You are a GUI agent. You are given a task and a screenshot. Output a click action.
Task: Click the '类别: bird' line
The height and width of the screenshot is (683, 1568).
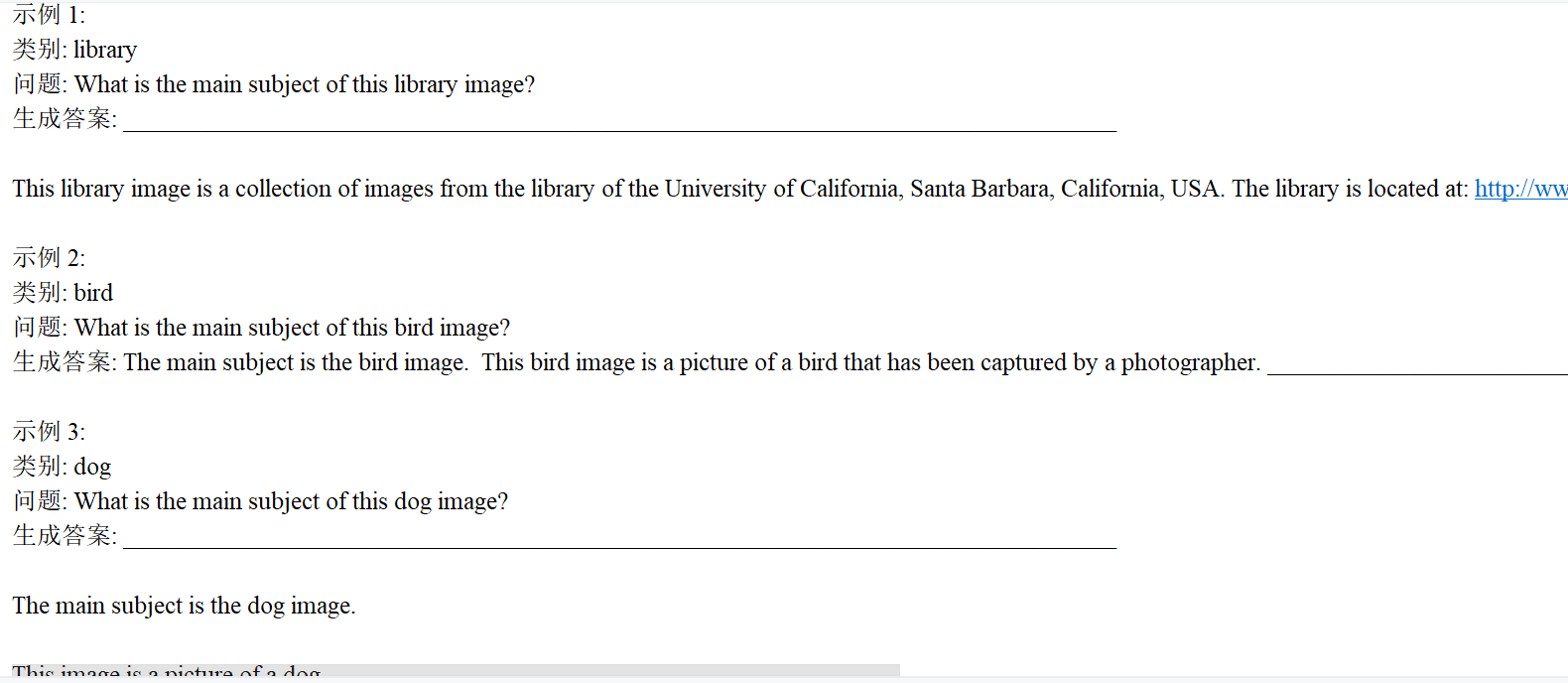pos(63,293)
